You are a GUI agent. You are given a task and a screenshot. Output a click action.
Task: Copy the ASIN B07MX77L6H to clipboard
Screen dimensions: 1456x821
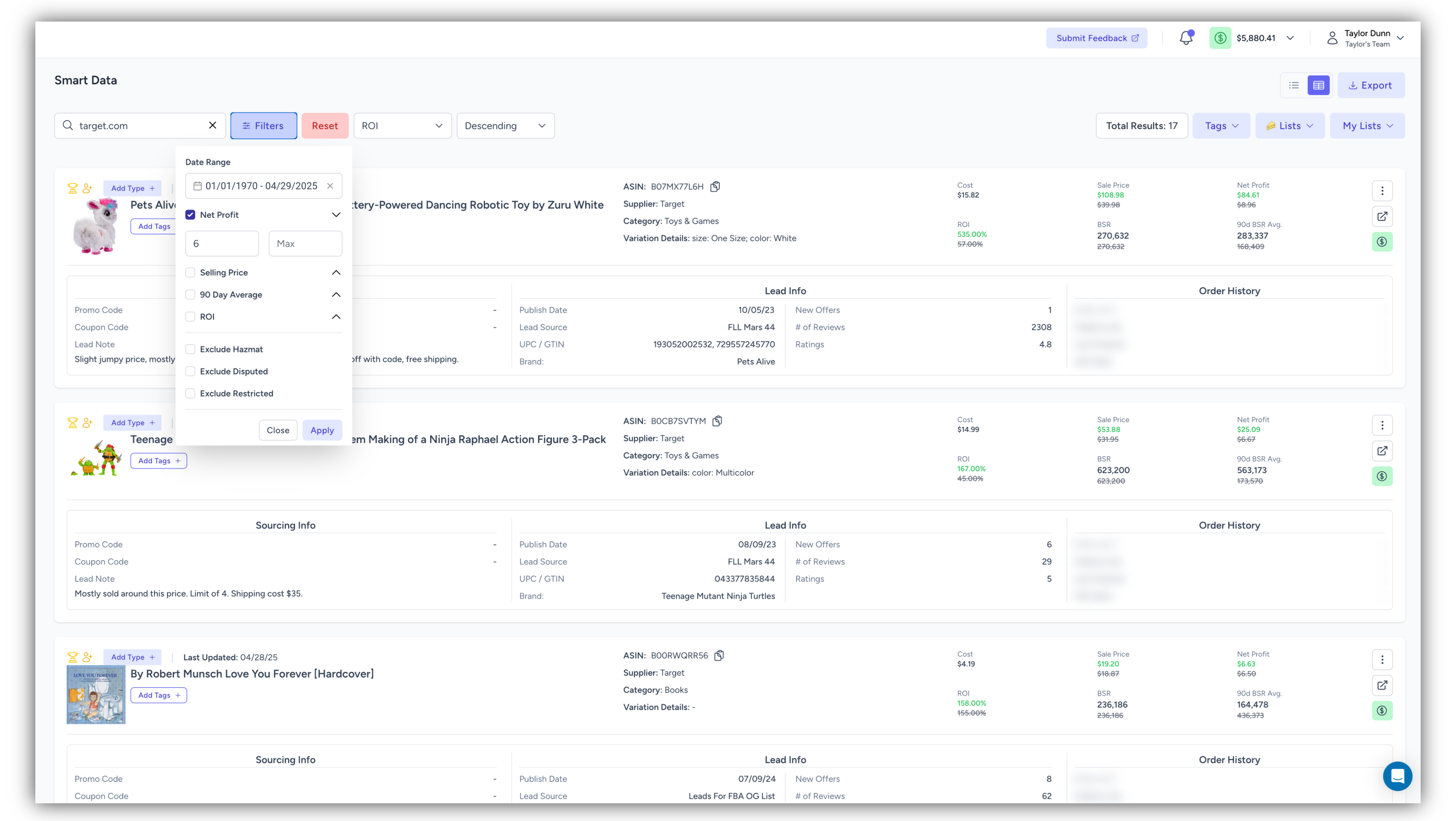click(x=715, y=186)
